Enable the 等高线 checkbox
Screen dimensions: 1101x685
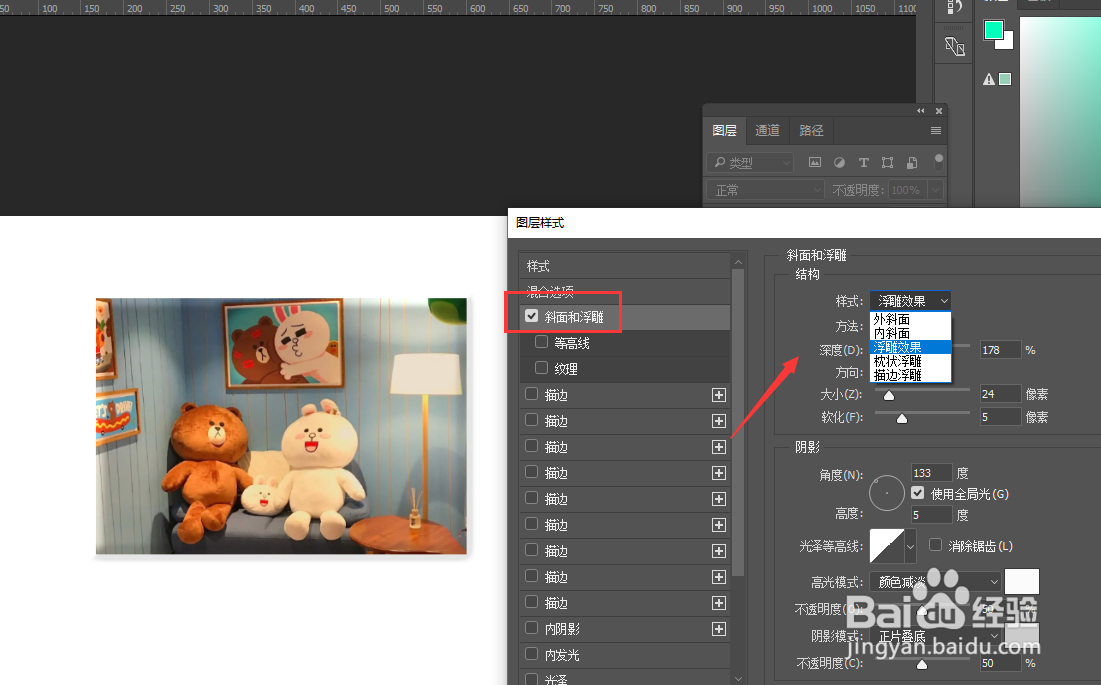[x=541, y=342]
